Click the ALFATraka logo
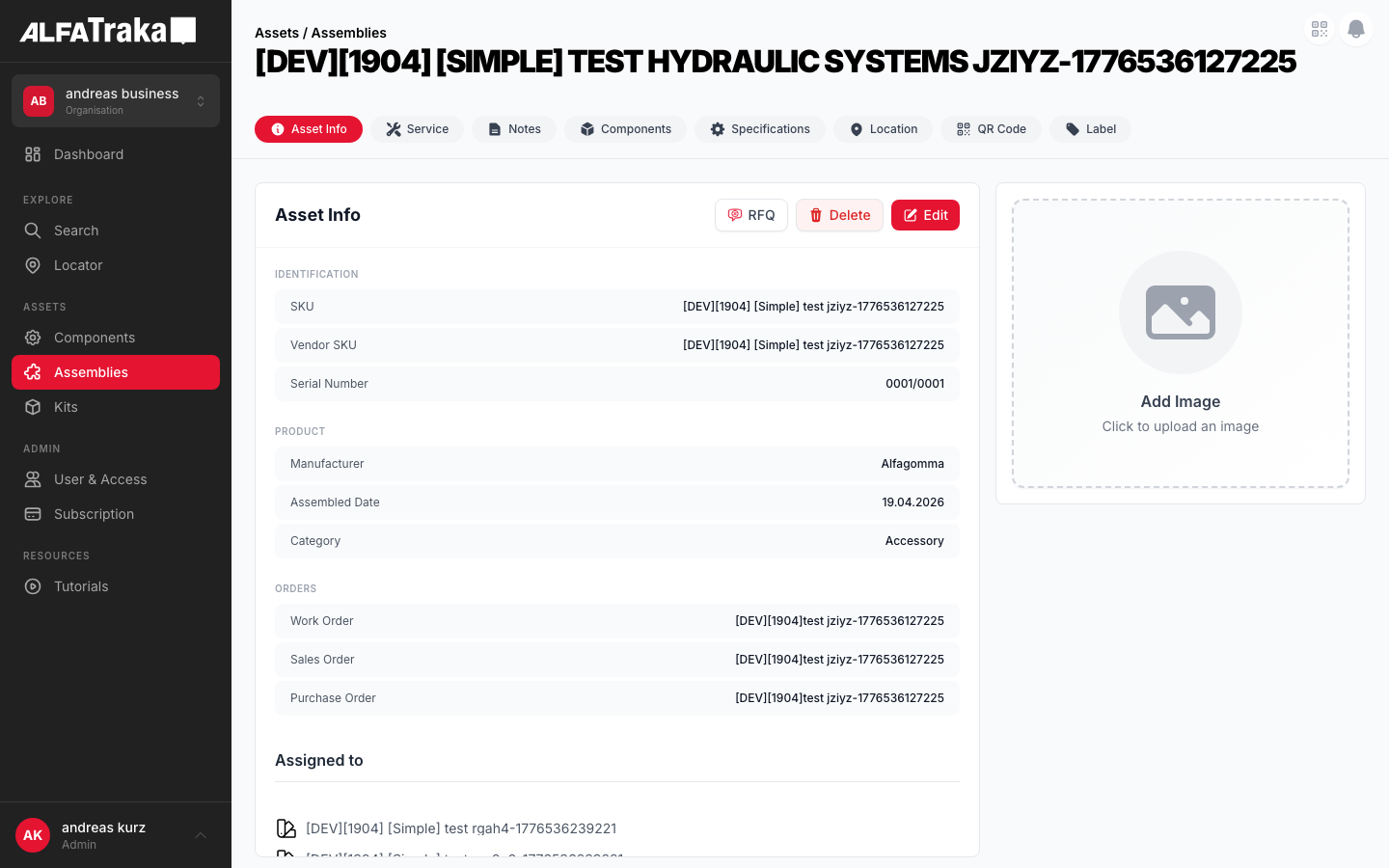This screenshot has height=868, width=1389. pos(107,31)
